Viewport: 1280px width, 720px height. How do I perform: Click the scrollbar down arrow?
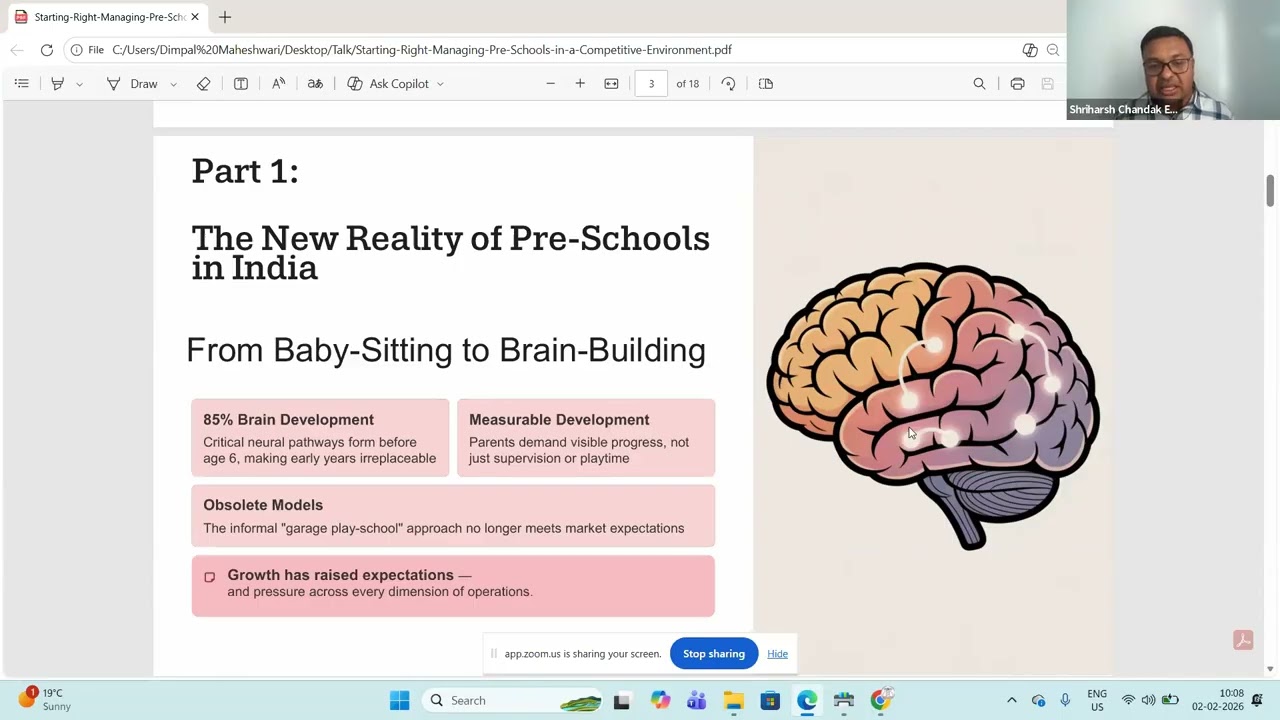[1270, 669]
